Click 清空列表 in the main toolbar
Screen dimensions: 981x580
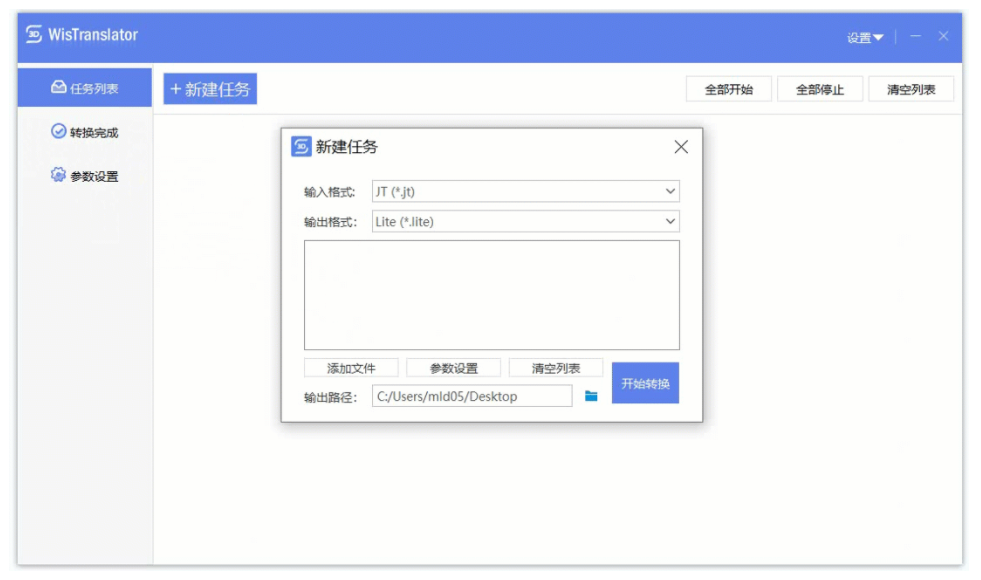point(911,89)
